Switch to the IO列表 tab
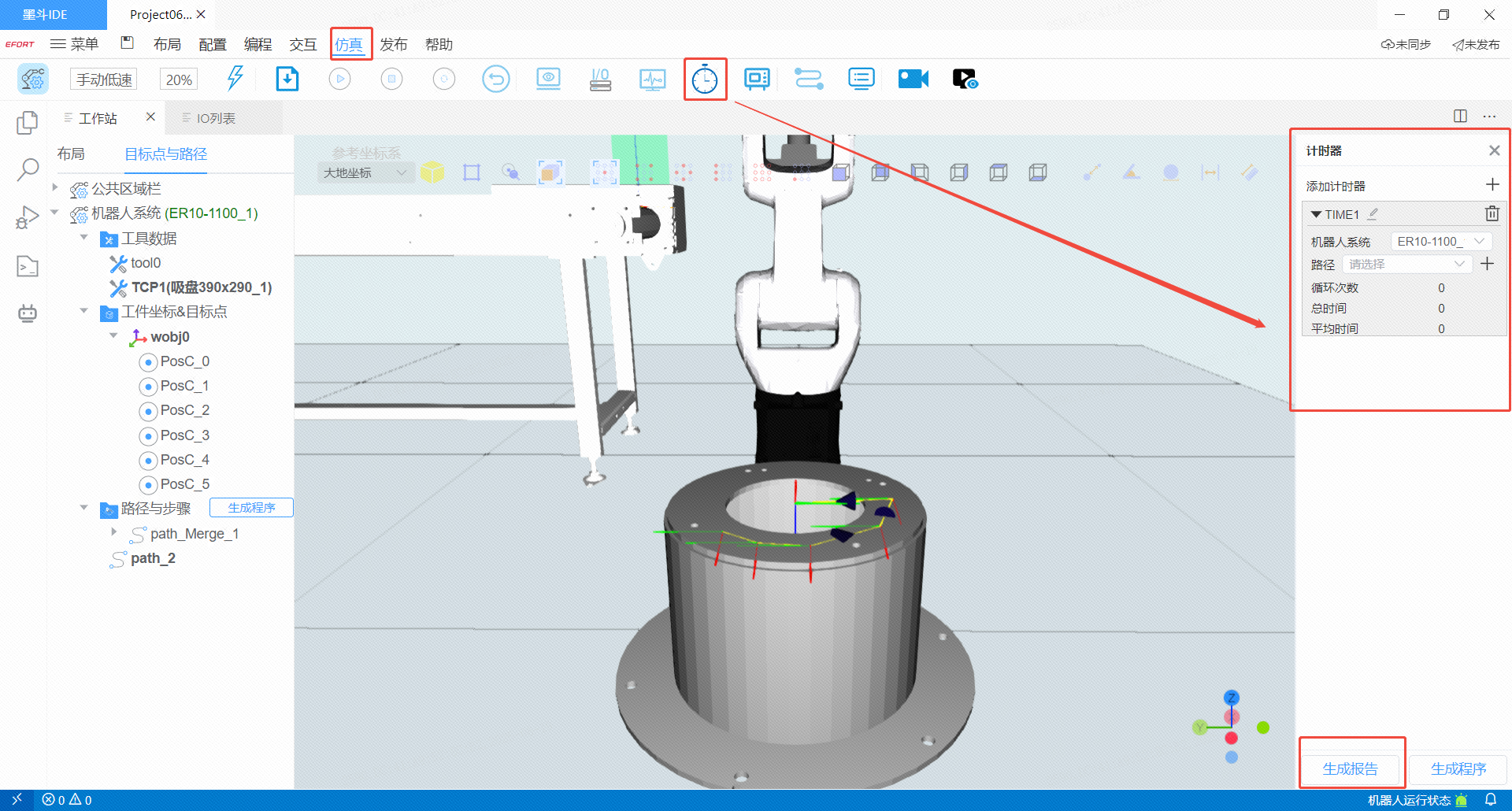 click(x=216, y=118)
